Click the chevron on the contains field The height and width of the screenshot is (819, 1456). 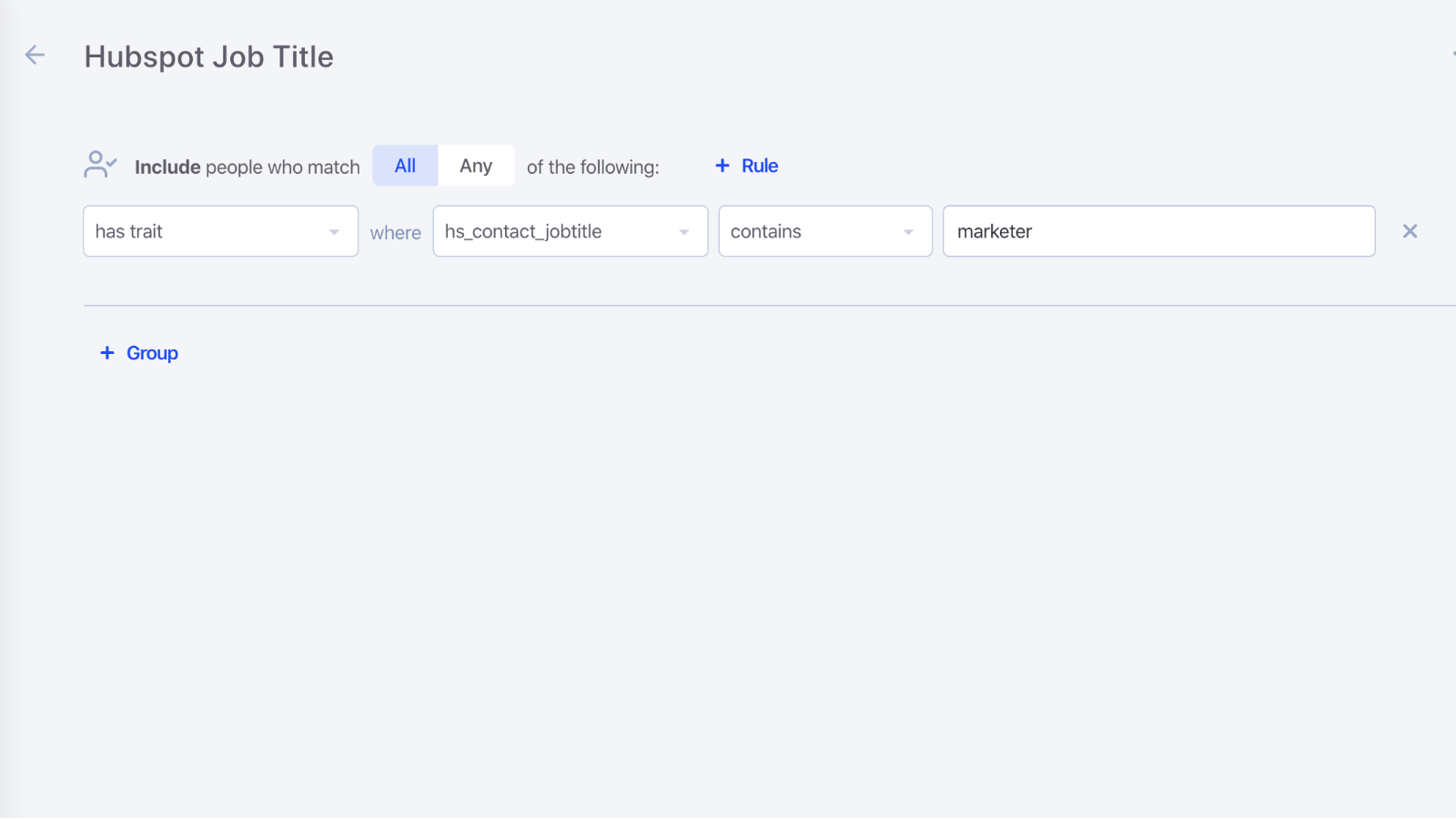tap(907, 232)
